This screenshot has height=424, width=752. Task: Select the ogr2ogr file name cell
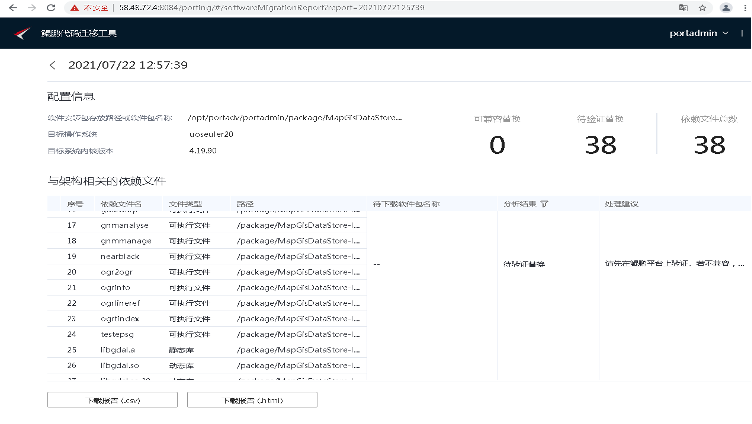[x=116, y=272]
